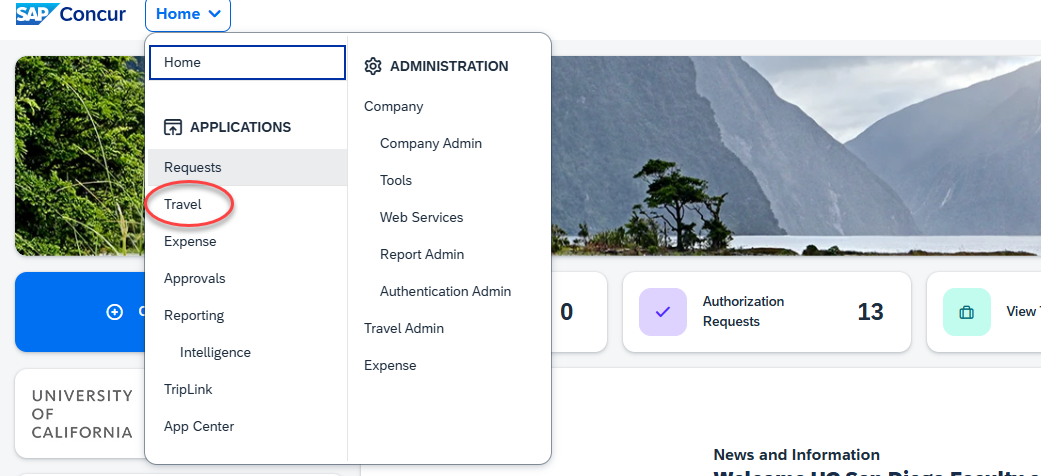Click the purple checkmark Authorization Requests icon
This screenshot has height=476, width=1041.
662,312
